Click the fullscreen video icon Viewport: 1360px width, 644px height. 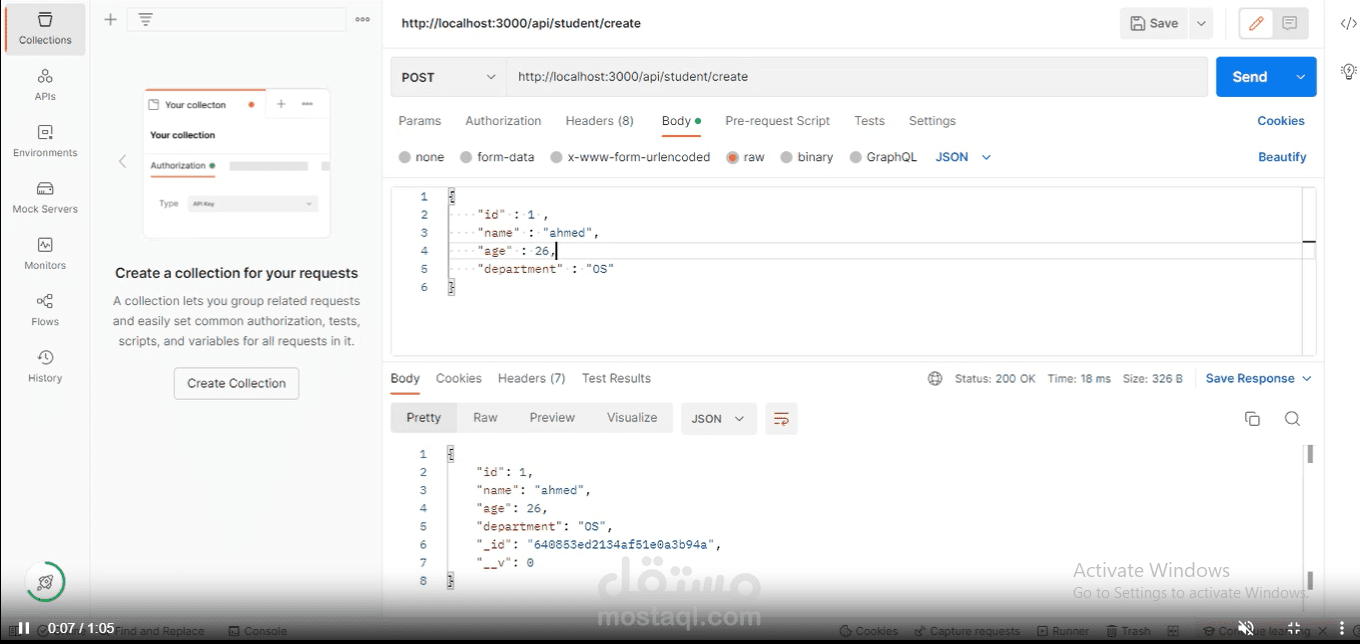click(1292, 628)
